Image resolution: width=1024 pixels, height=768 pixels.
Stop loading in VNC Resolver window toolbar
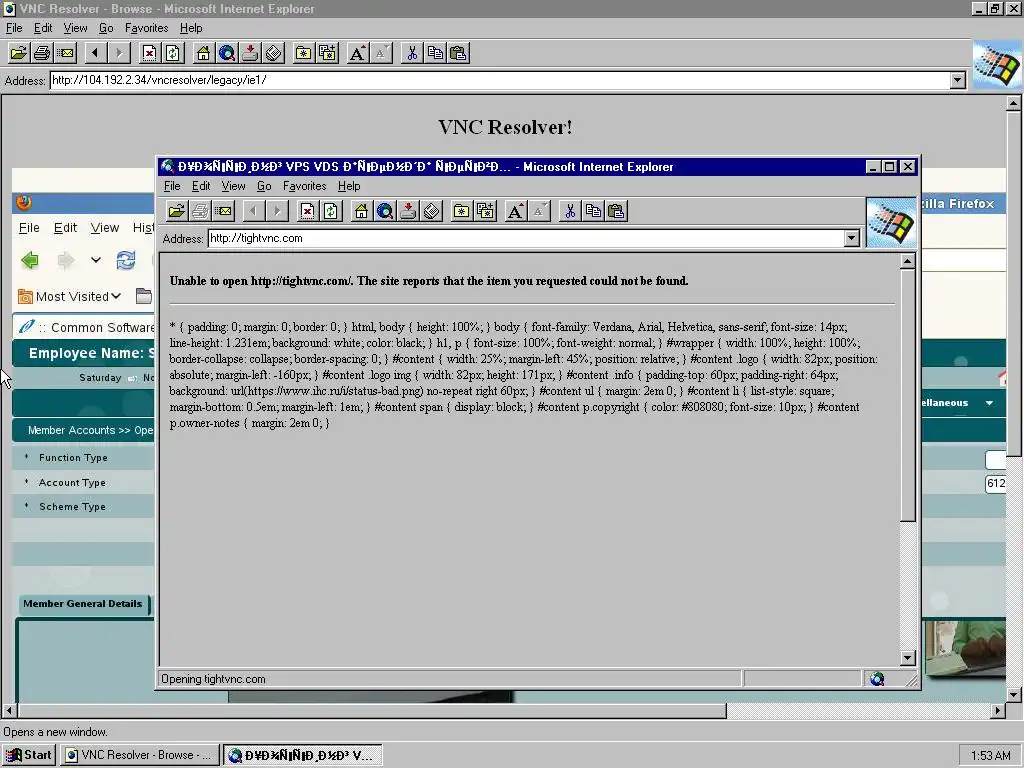click(x=149, y=53)
